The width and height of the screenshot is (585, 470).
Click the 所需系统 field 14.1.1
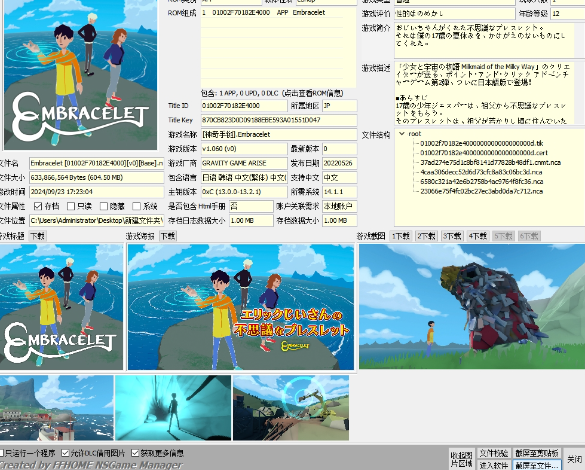click(340, 192)
